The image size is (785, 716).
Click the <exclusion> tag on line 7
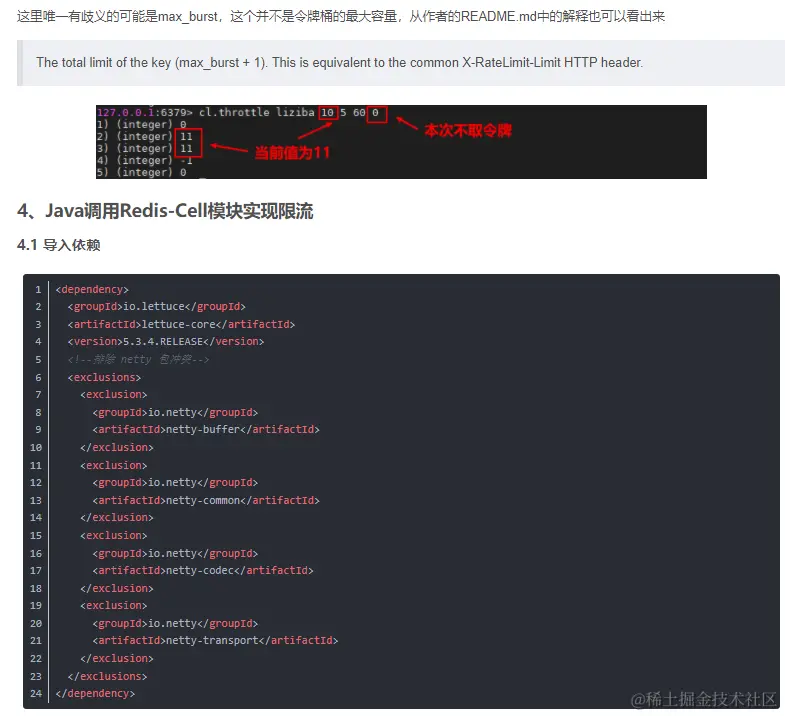point(114,395)
